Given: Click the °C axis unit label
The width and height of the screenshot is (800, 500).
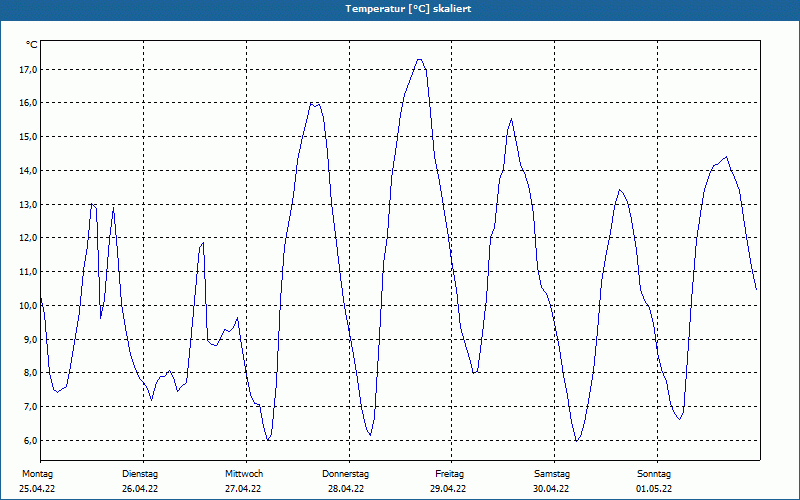Looking at the screenshot, I should point(32,45).
